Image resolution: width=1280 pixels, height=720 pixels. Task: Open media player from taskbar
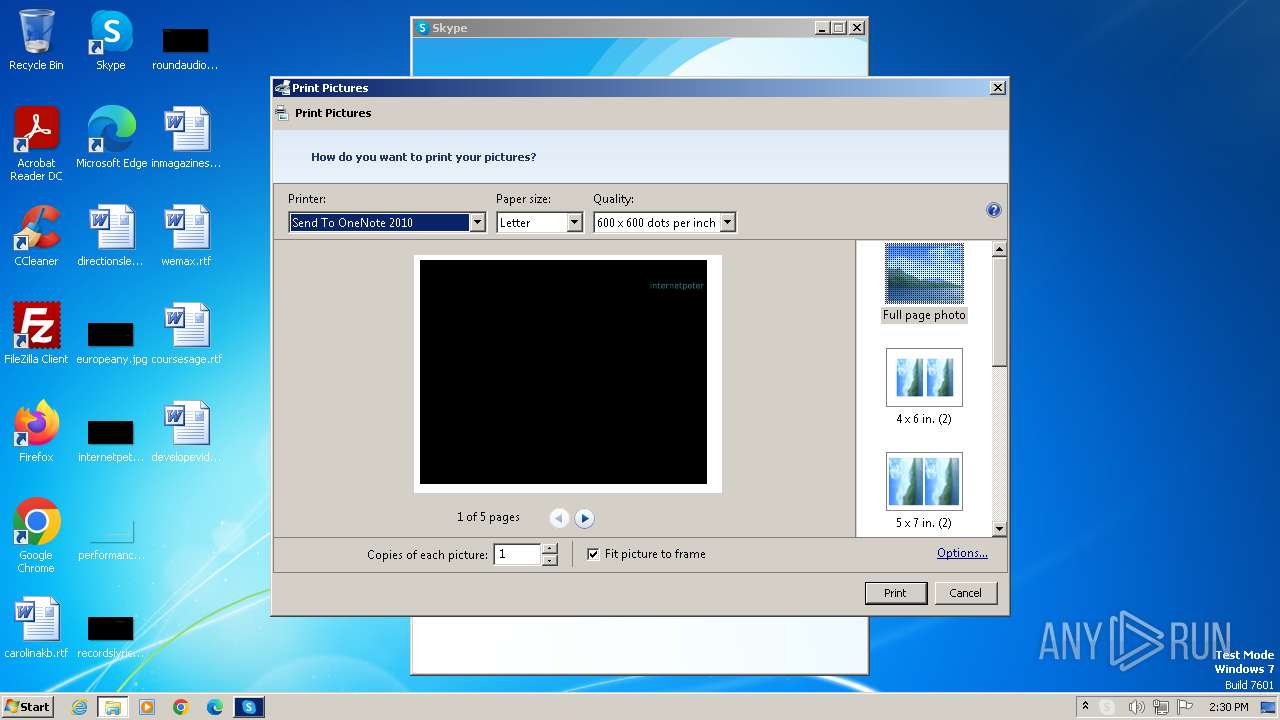tap(147, 707)
